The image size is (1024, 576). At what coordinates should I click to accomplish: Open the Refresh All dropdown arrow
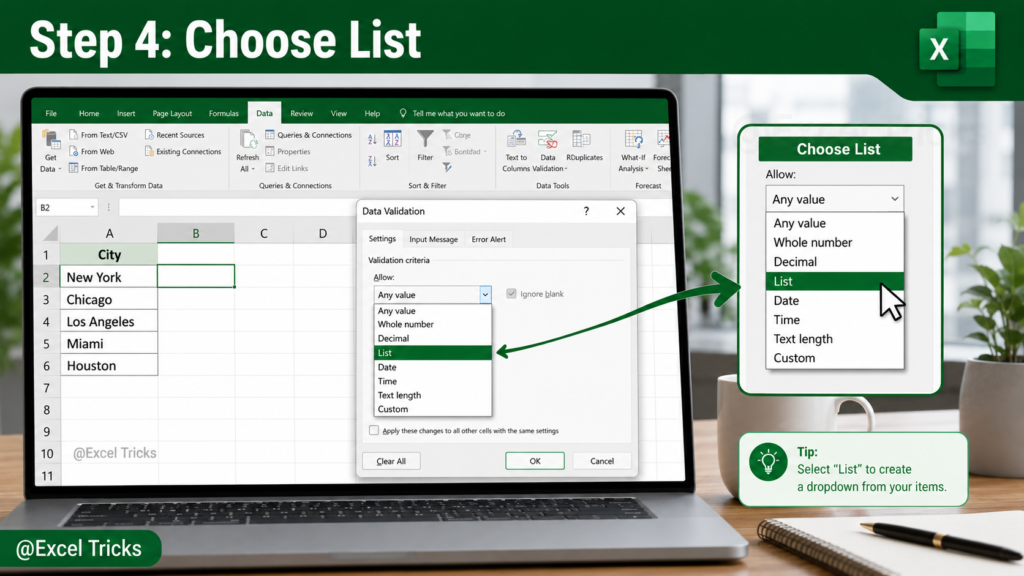(253, 168)
